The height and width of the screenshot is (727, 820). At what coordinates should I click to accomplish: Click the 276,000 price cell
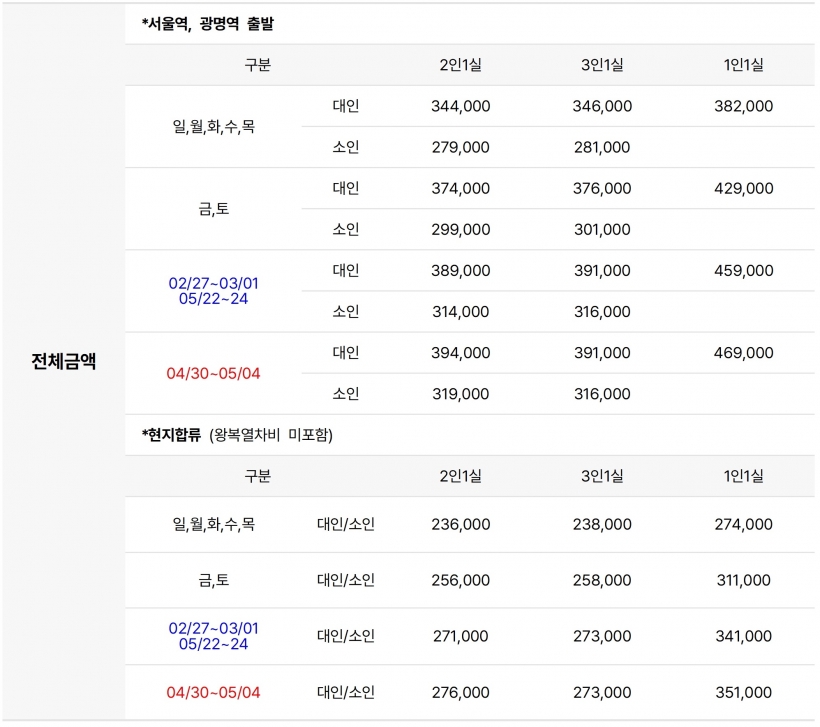tap(460, 692)
